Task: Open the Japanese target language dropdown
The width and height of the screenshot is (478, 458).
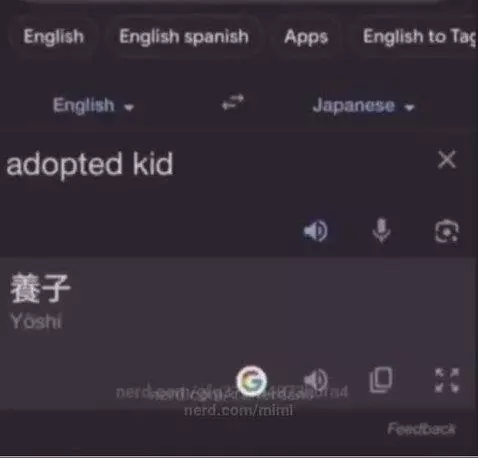Action: [363, 106]
